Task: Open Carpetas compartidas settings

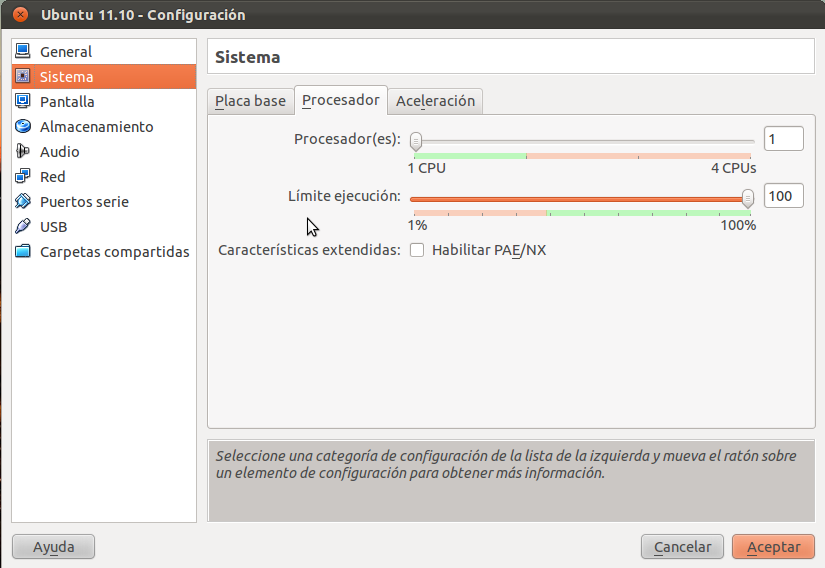Action: pos(104,252)
